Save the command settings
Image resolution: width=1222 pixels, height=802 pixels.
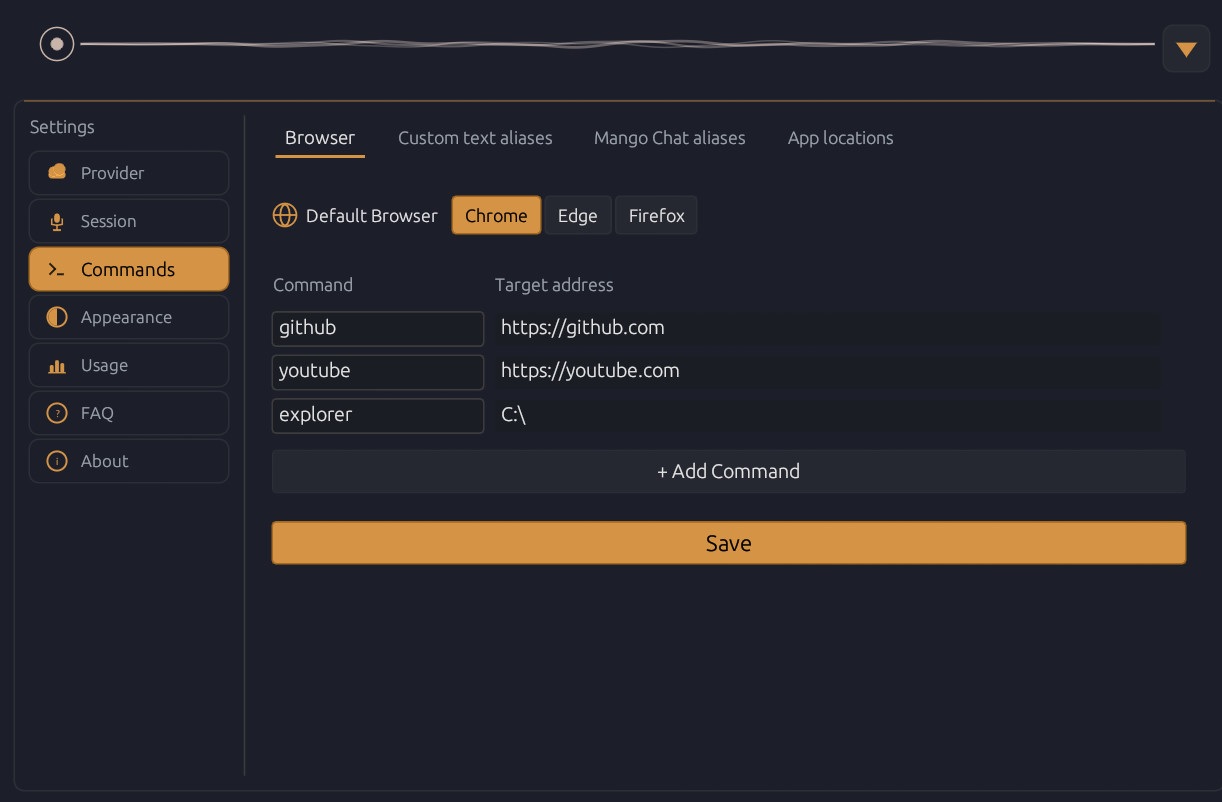[x=728, y=543]
